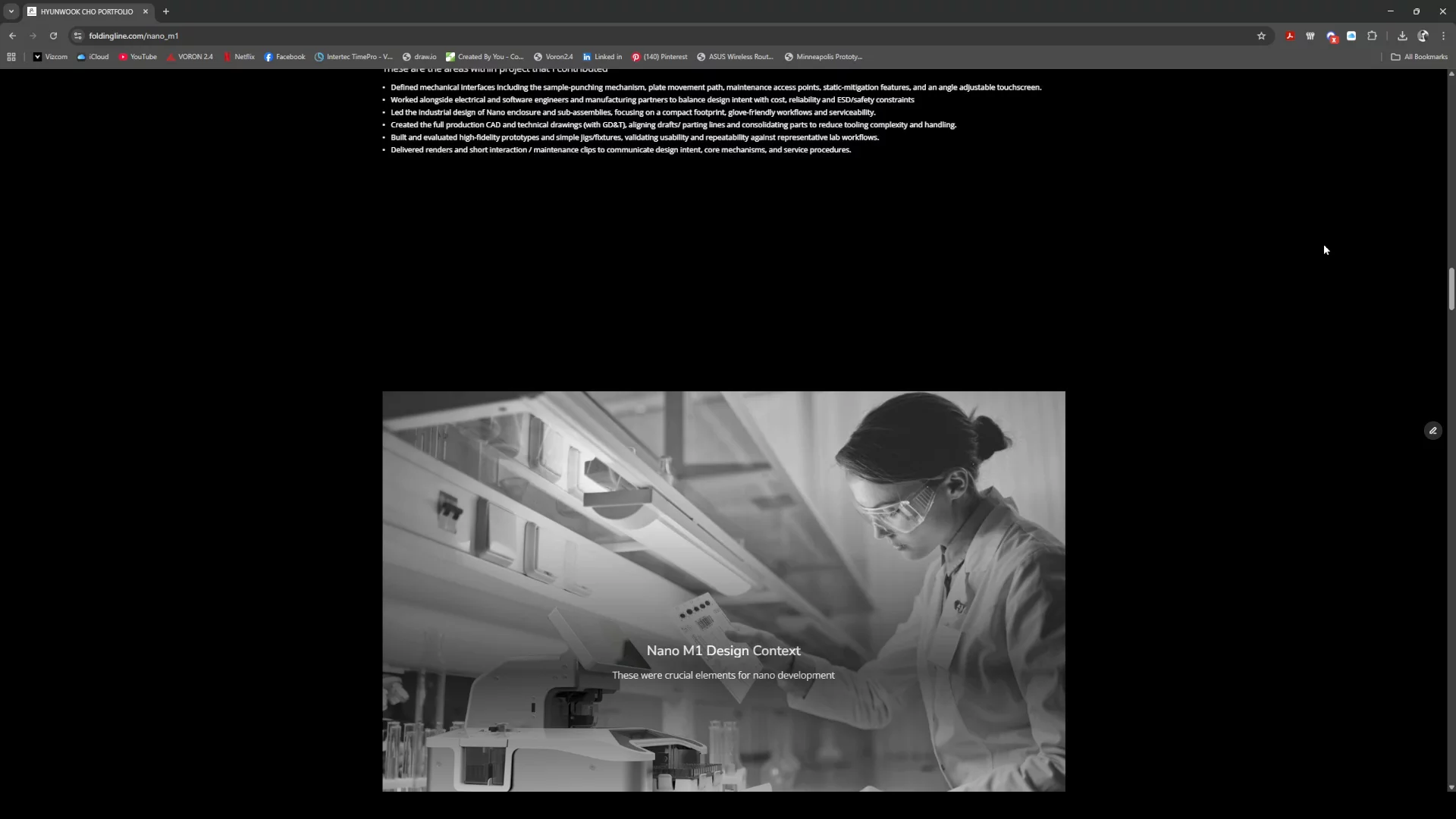This screenshot has width=1456, height=819.
Task: Reload the foldingline.com page
Action: (x=53, y=36)
